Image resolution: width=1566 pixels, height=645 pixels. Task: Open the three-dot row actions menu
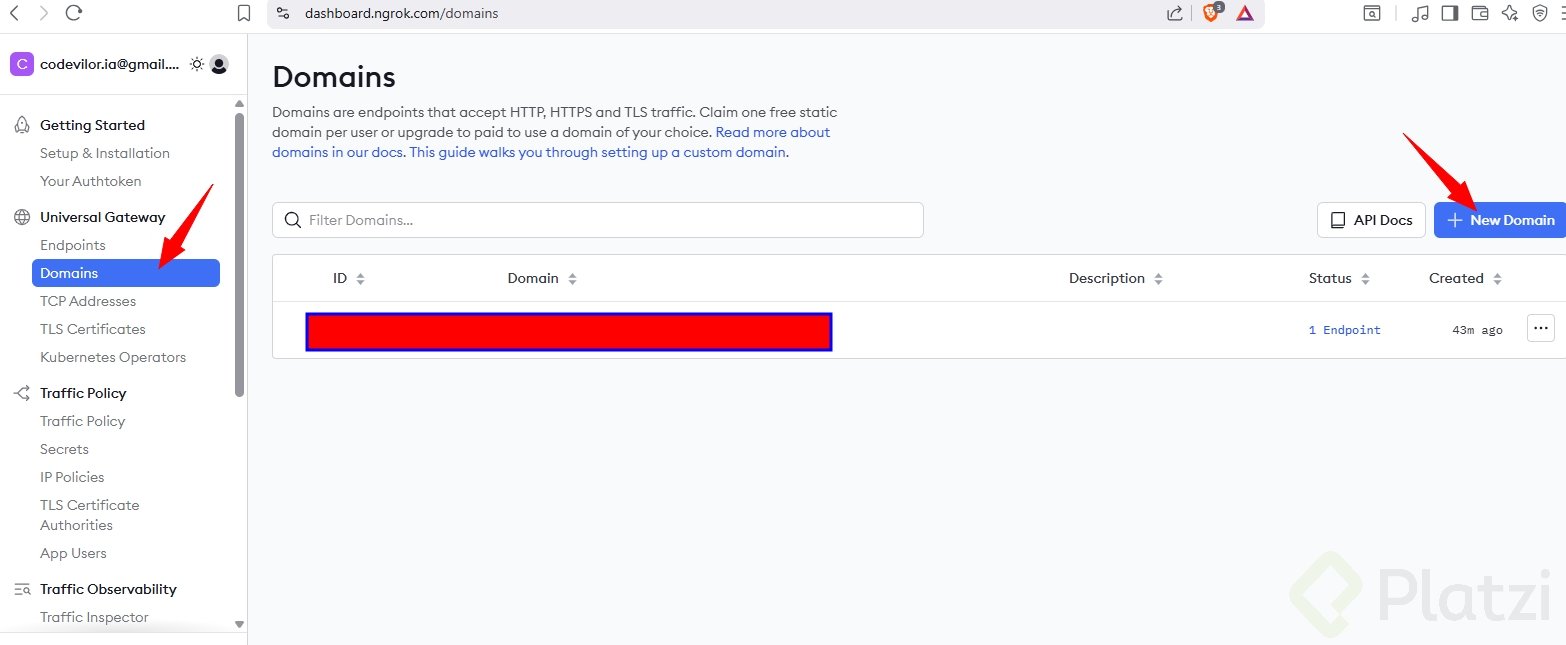1540,328
